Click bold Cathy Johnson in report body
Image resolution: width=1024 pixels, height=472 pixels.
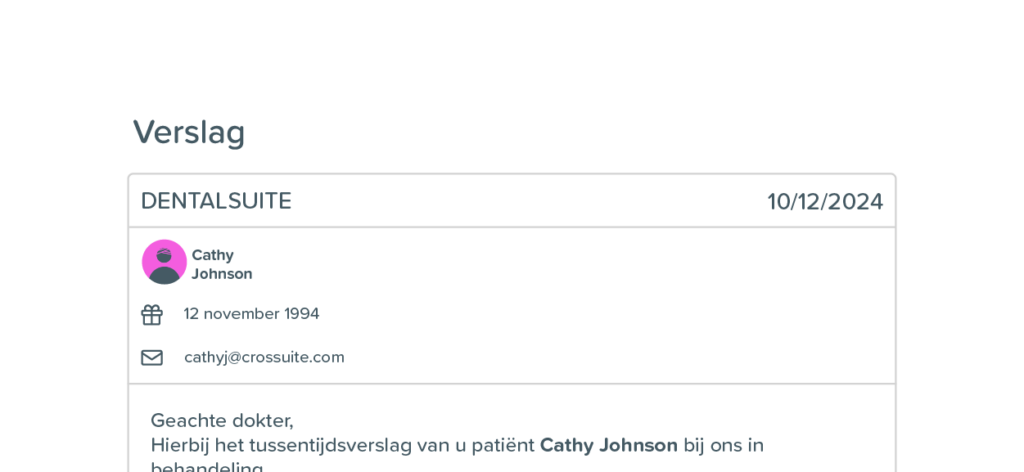point(609,445)
